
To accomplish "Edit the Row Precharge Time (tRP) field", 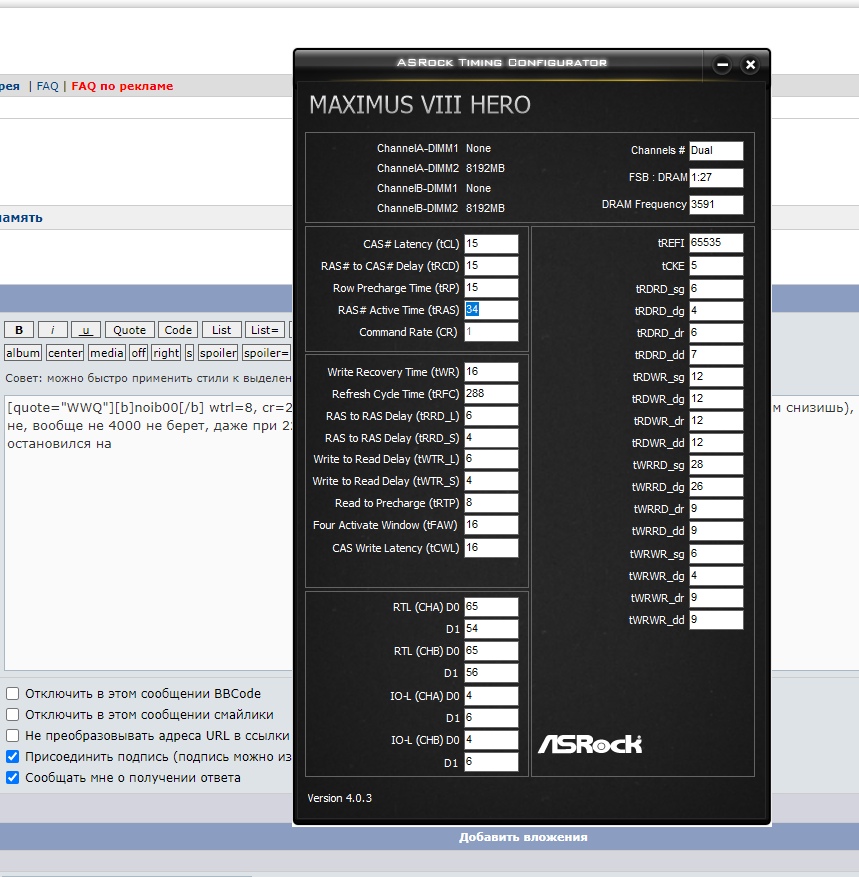I will tap(491, 287).
